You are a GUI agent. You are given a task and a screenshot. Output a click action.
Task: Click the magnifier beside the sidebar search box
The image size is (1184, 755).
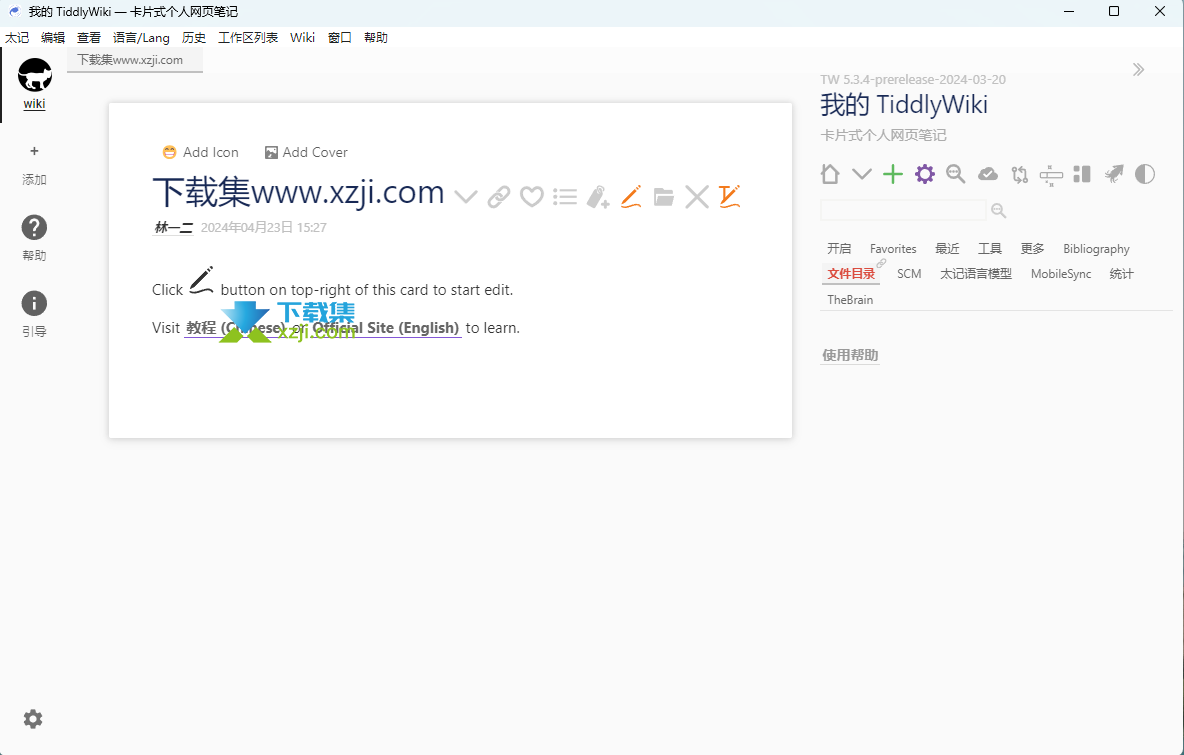tap(999, 211)
